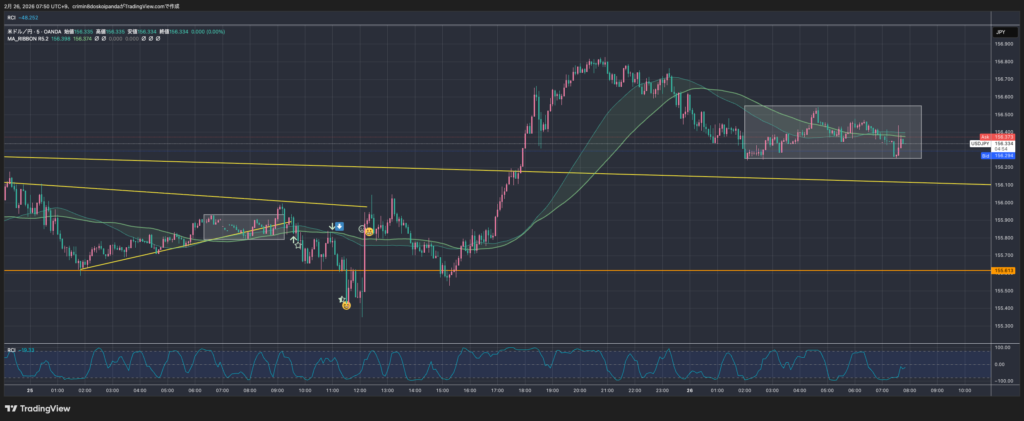The height and width of the screenshot is (421, 1024).
Task: Click the white up-arrow annotation
Action: [x=293, y=239]
